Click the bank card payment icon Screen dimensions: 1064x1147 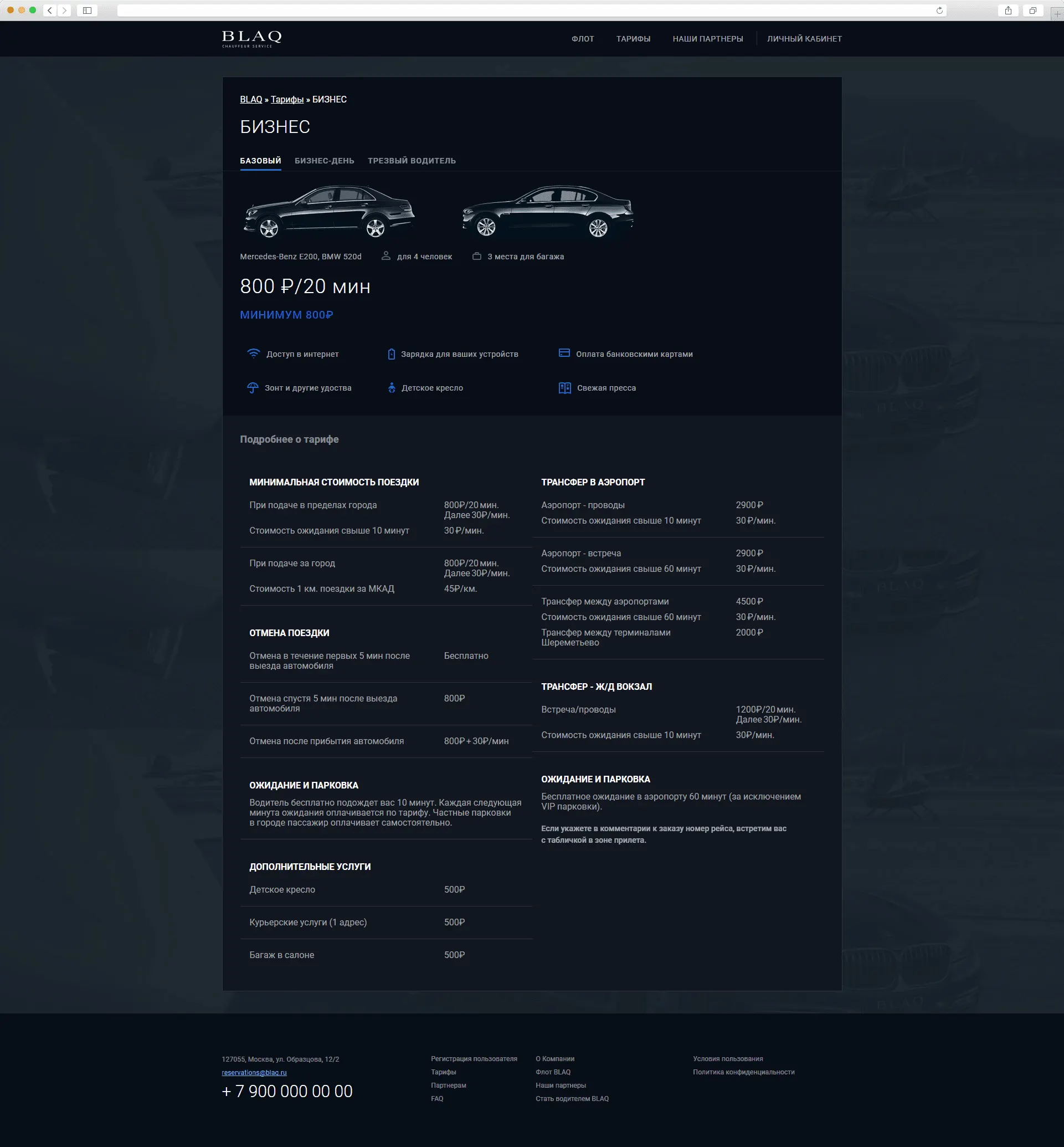[564, 353]
